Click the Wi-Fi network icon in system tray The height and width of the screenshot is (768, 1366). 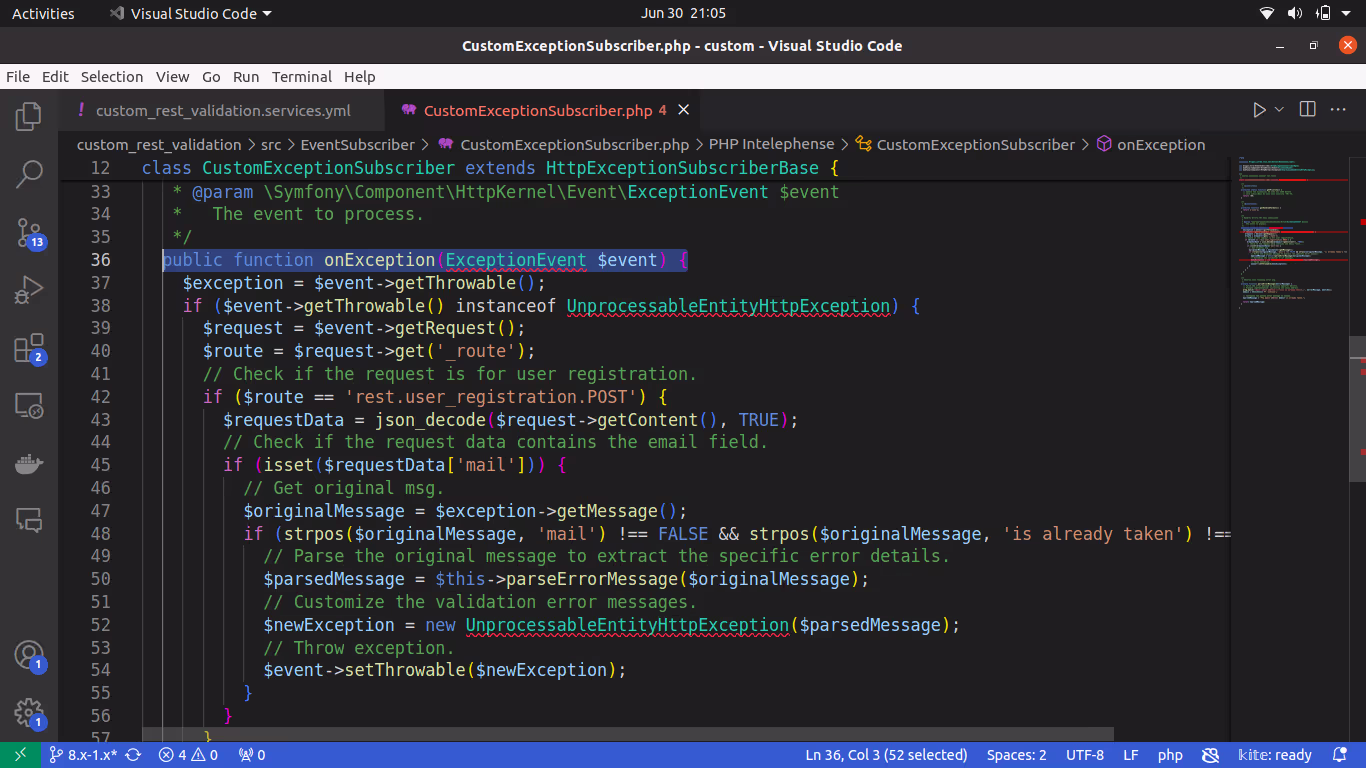[1267, 13]
